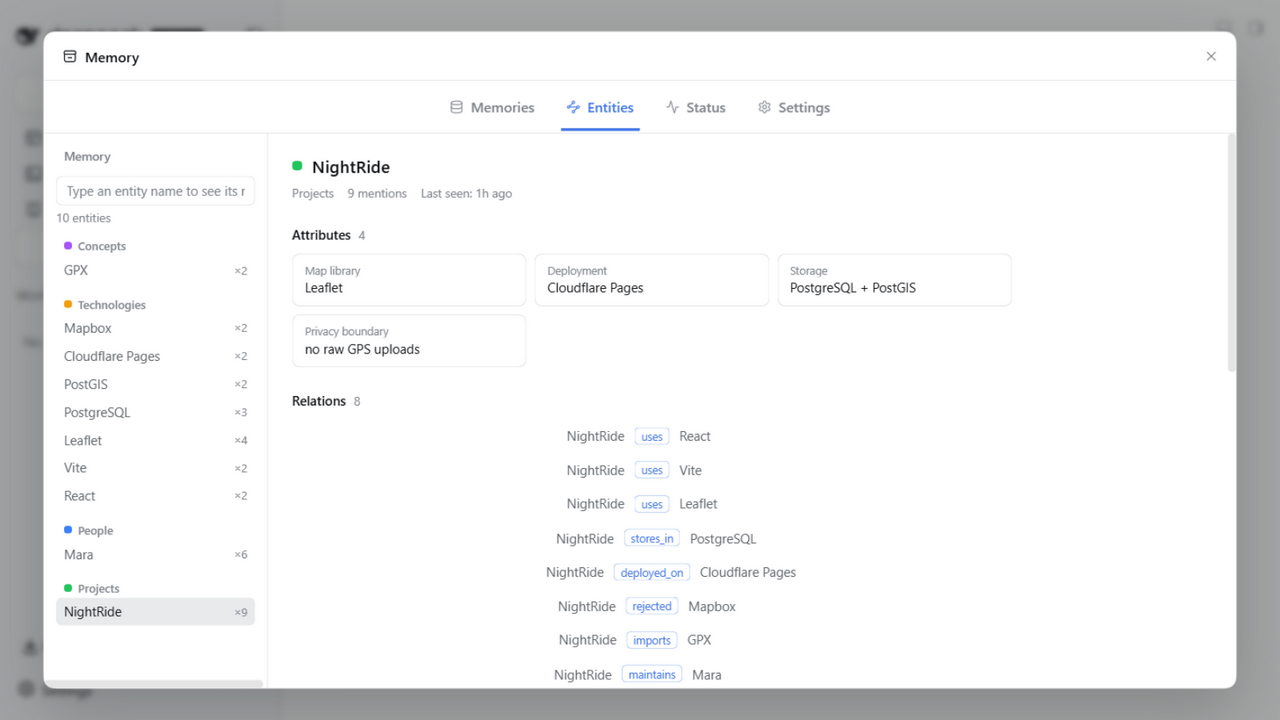Click the 'Concepts' group header in the sidebar
1280x720 pixels.
coord(102,246)
